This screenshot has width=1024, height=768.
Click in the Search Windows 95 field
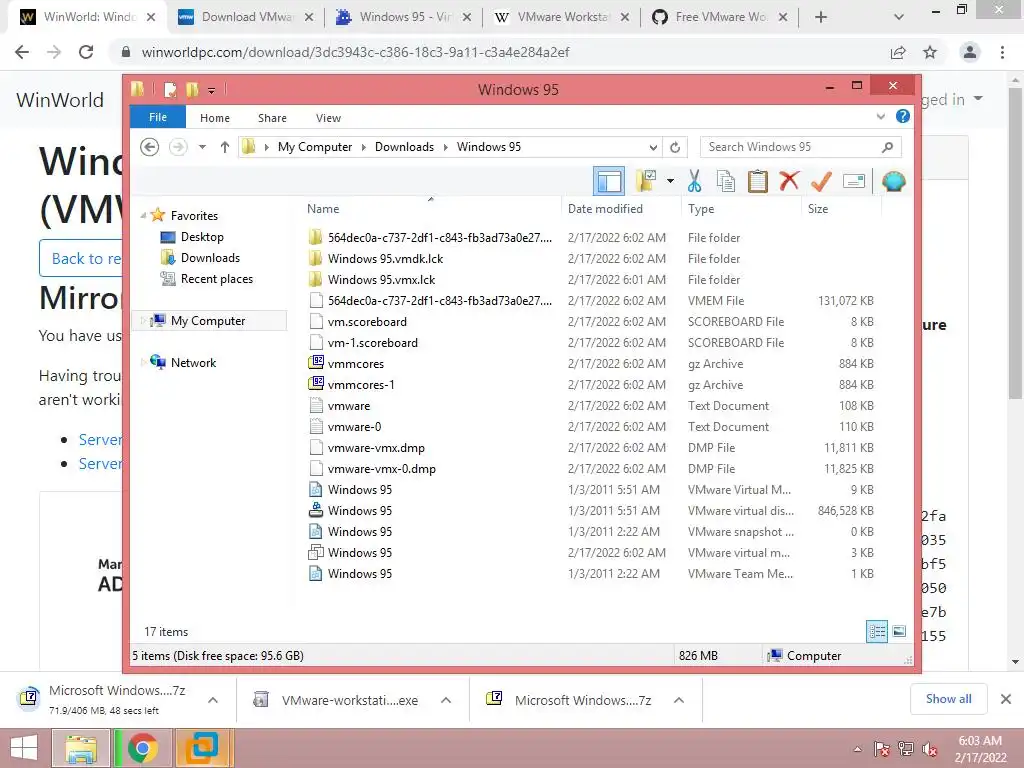tap(800, 147)
